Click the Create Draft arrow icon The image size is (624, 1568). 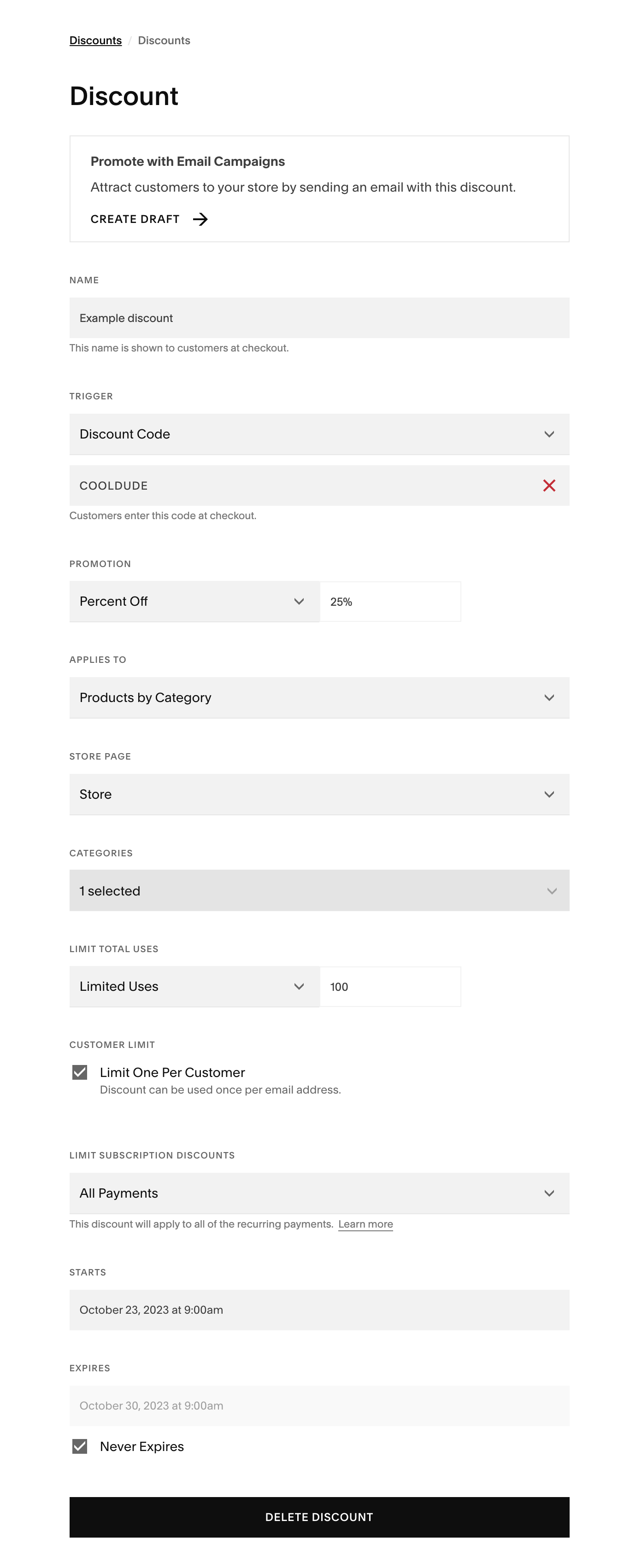pyautogui.click(x=200, y=219)
